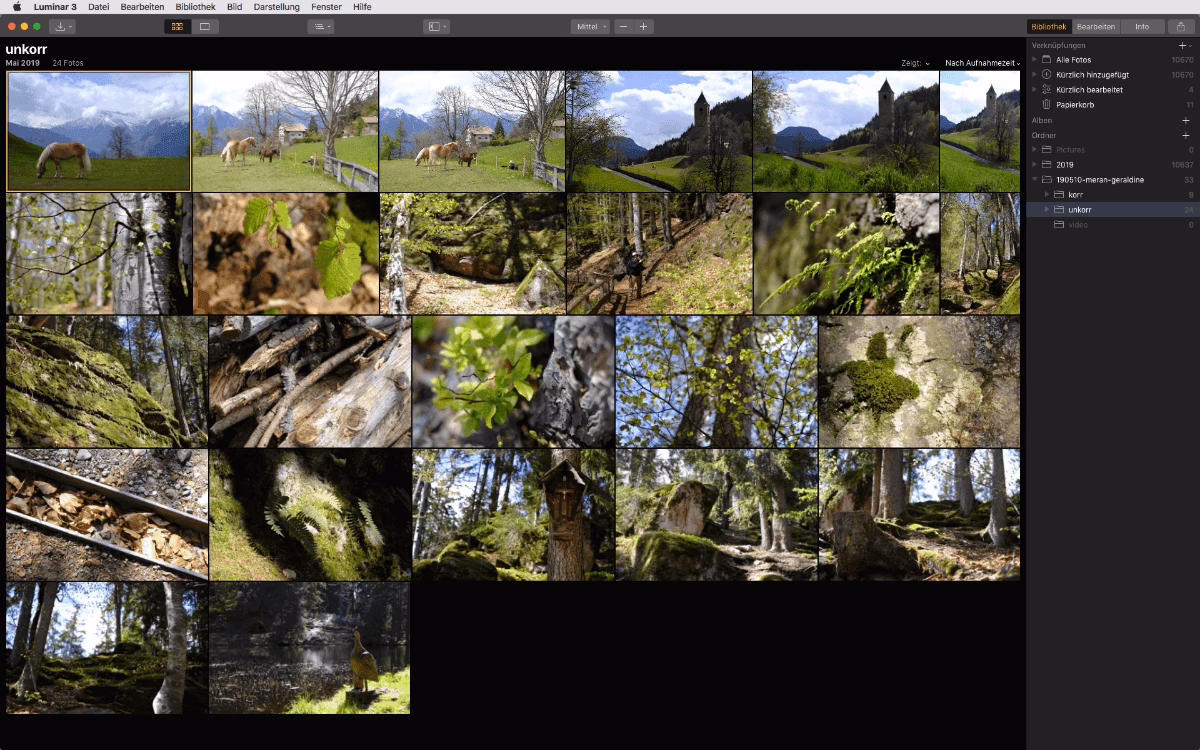The height and width of the screenshot is (750, 1200).
Task: Expand the 2019 folder
Action: pyautogui.click(x=1035, y=164)
